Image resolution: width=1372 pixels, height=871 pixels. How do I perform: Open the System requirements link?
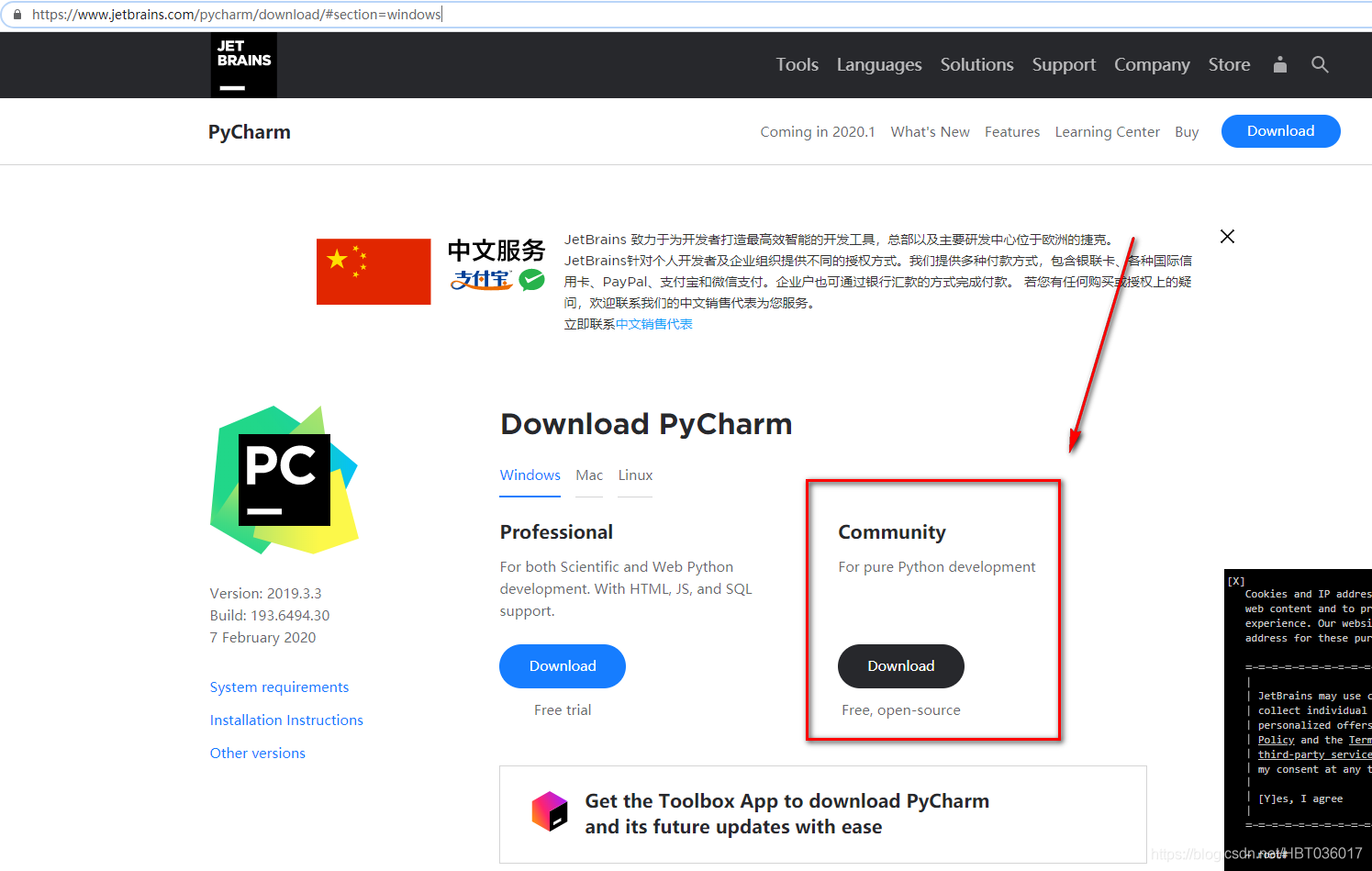click(x=279, y=687)
